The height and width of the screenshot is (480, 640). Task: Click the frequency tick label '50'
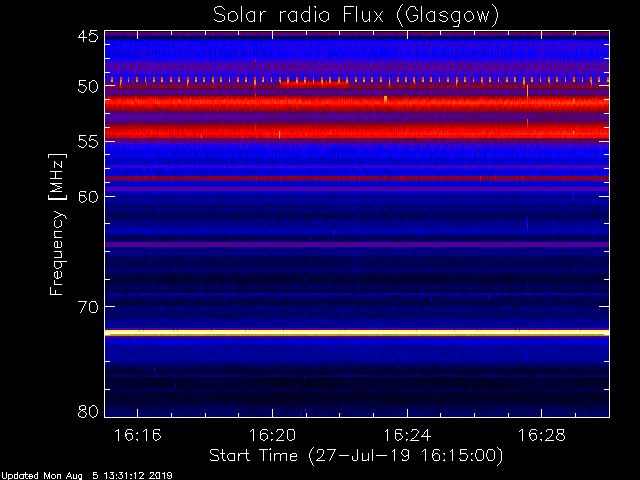point(88,87)
